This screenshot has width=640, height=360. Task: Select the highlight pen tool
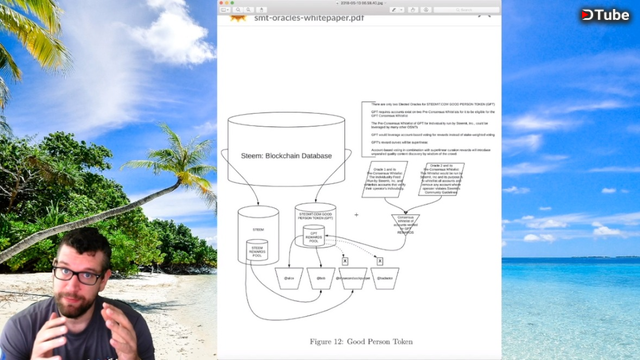[x=394, y=10]
